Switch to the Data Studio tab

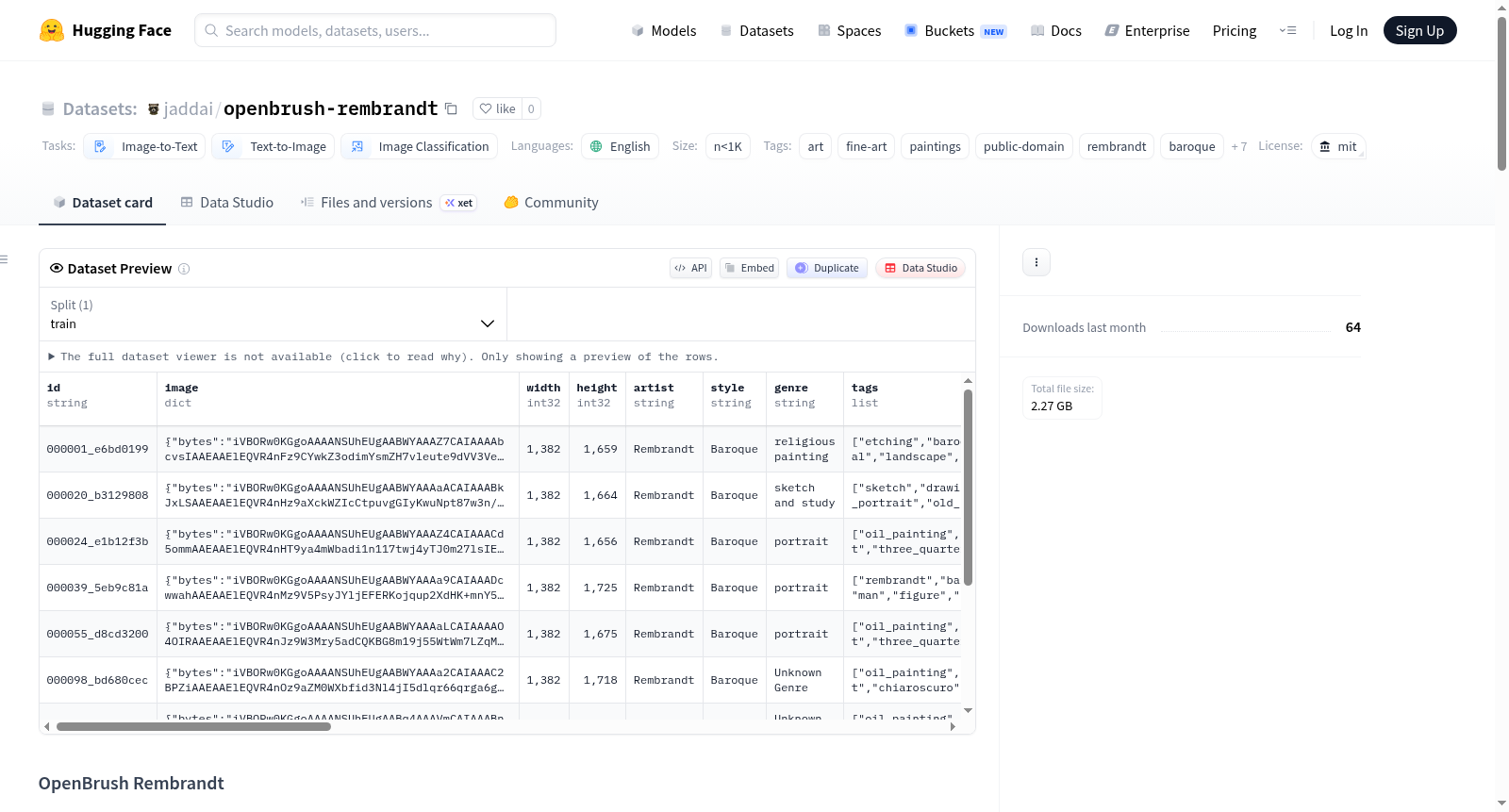point(226,203)
